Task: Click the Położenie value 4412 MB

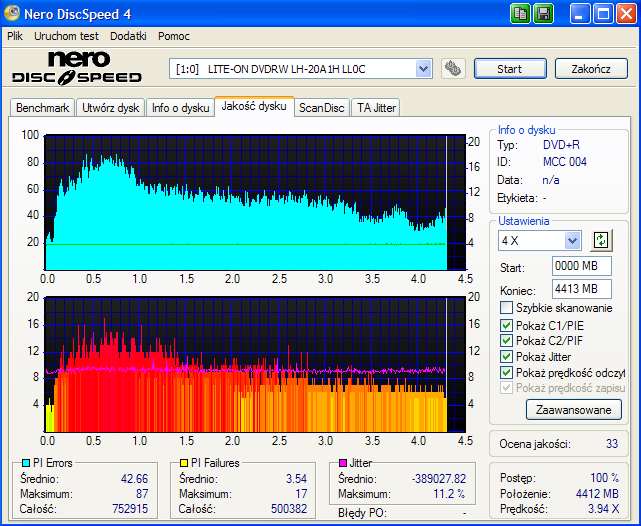Action: click(x=597, y=494)
